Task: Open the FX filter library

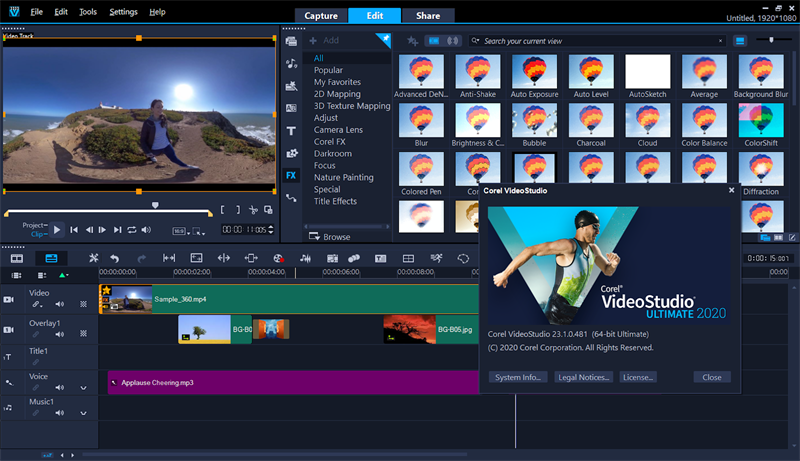Action: point(291,175)
